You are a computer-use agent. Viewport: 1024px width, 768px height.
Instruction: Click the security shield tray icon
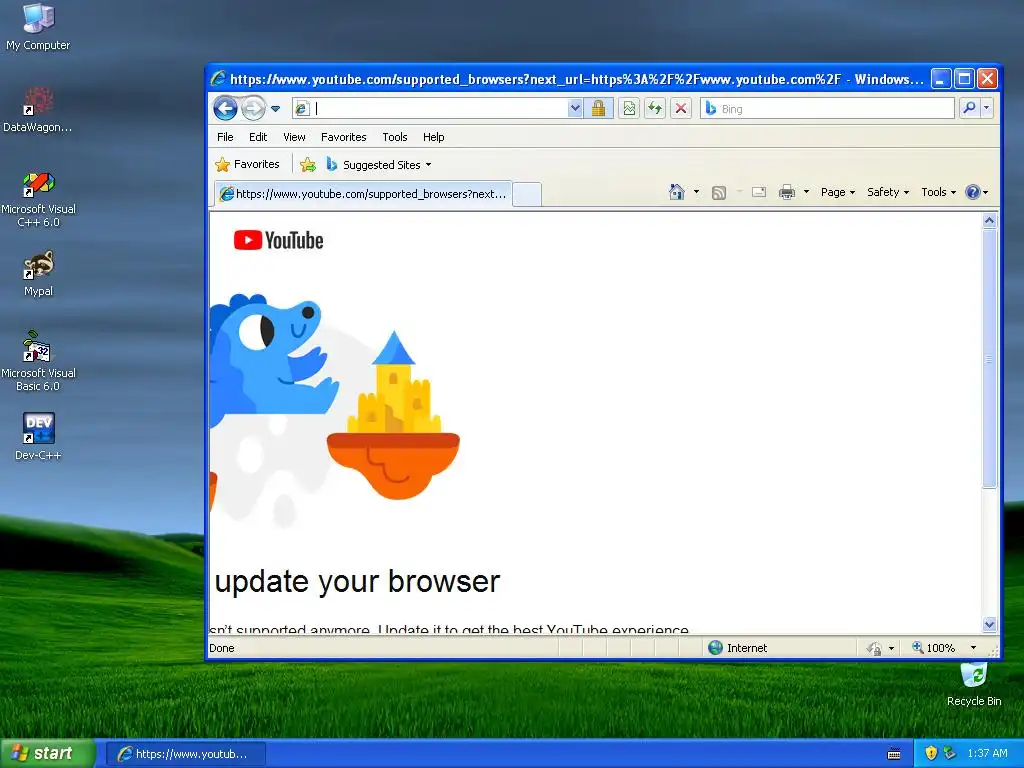click(x=931, y=753)
